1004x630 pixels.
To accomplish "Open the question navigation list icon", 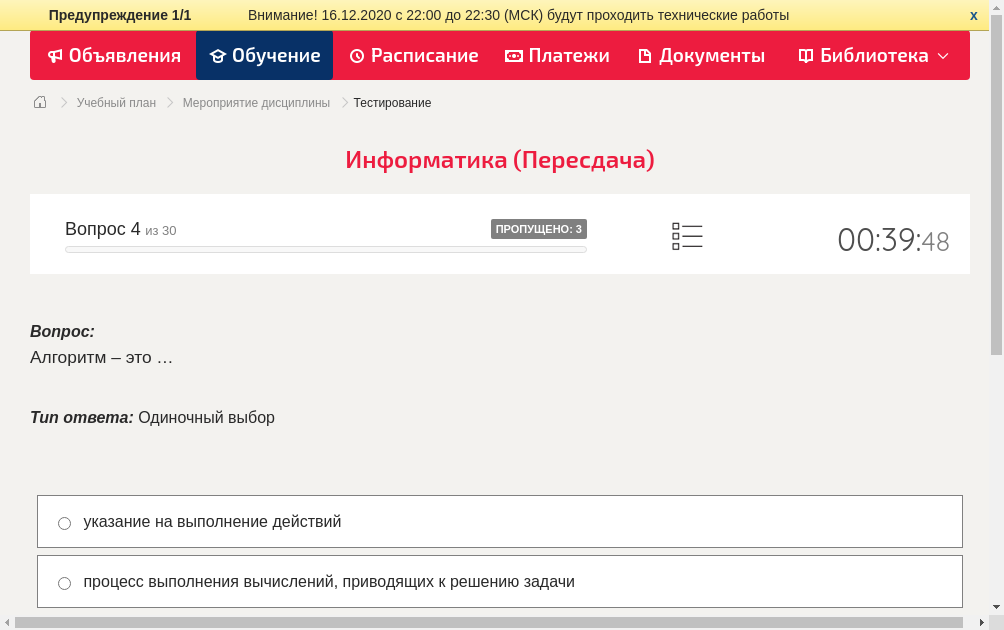I will [x=687, y=236].
